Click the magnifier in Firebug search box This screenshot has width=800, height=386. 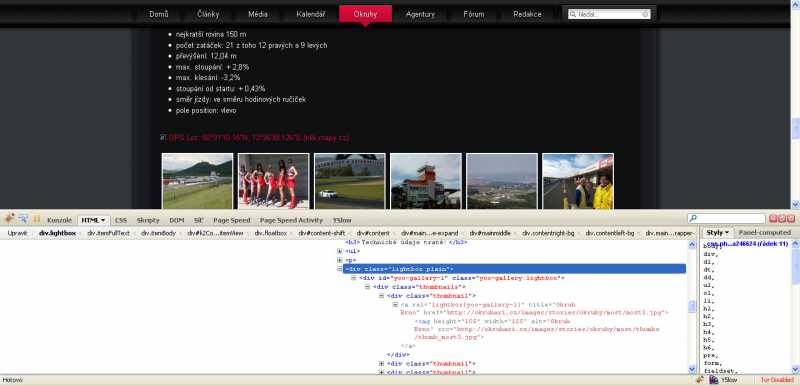(x=693, y=219)
